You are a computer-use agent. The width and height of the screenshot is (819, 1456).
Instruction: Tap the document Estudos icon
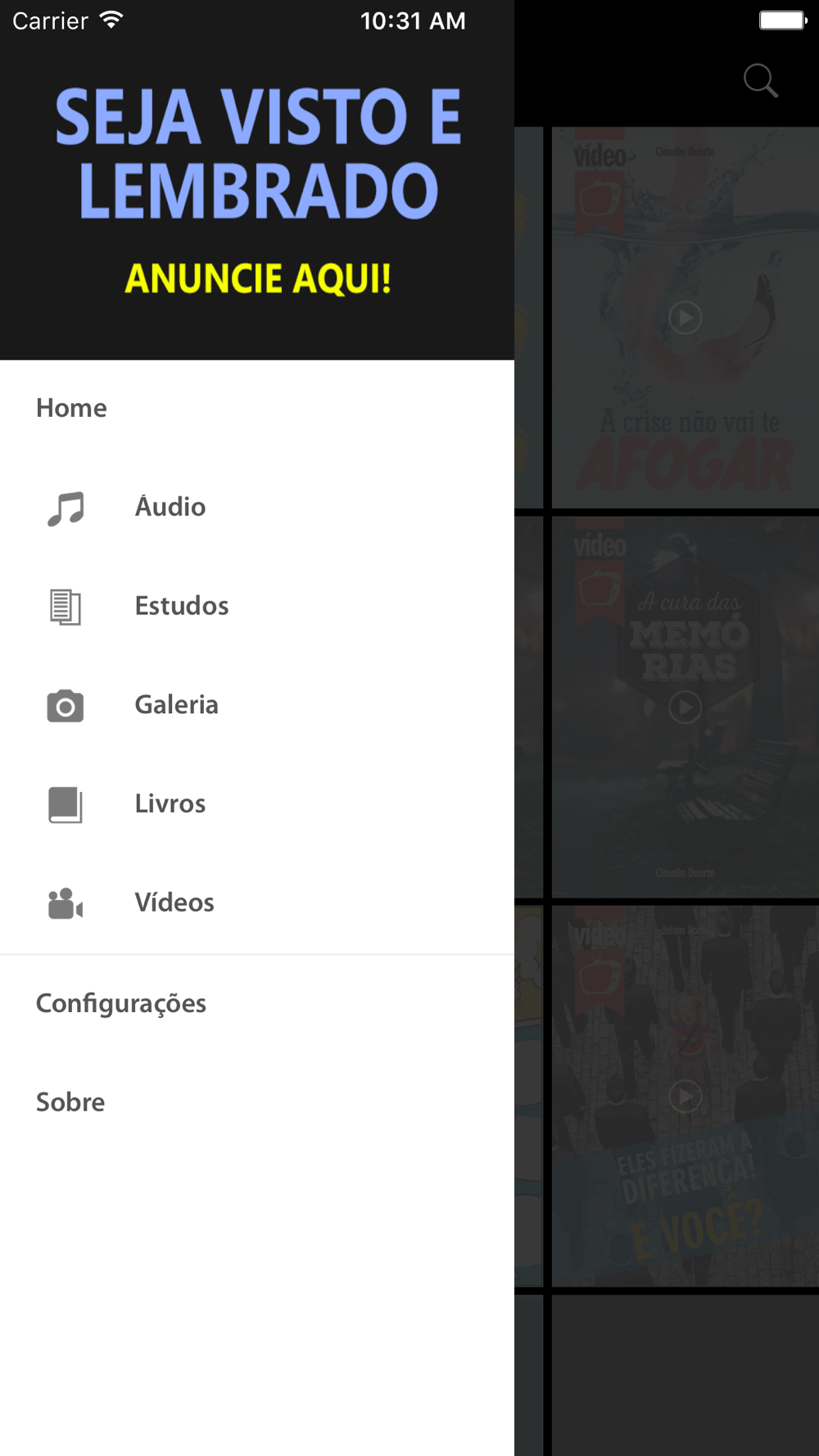[x=66, y=607]
